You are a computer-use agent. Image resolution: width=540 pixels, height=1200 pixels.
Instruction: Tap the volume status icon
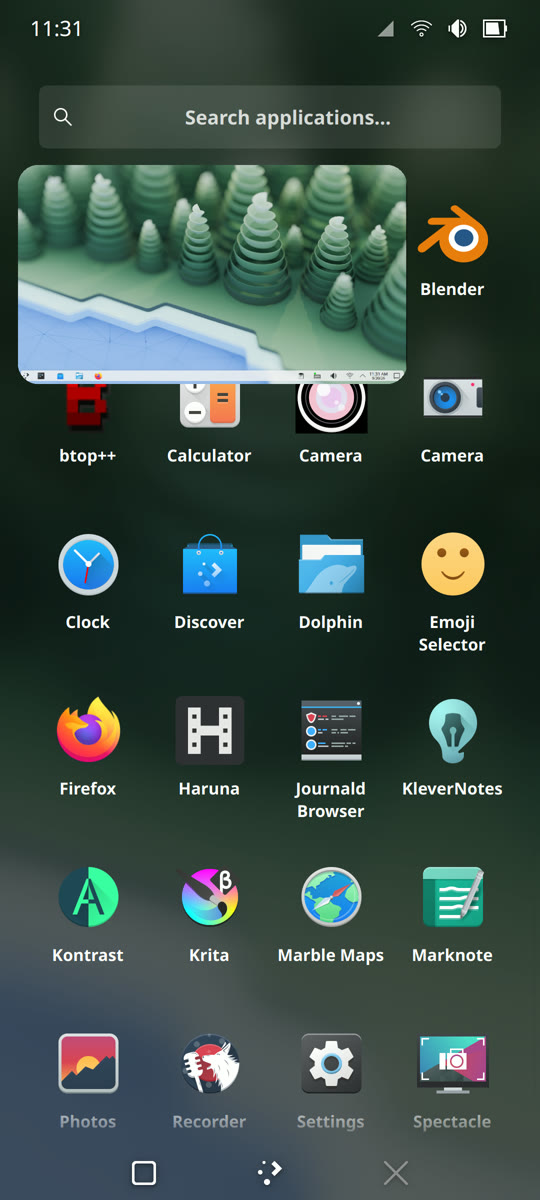pyautogui.click(x=458, y=29)
